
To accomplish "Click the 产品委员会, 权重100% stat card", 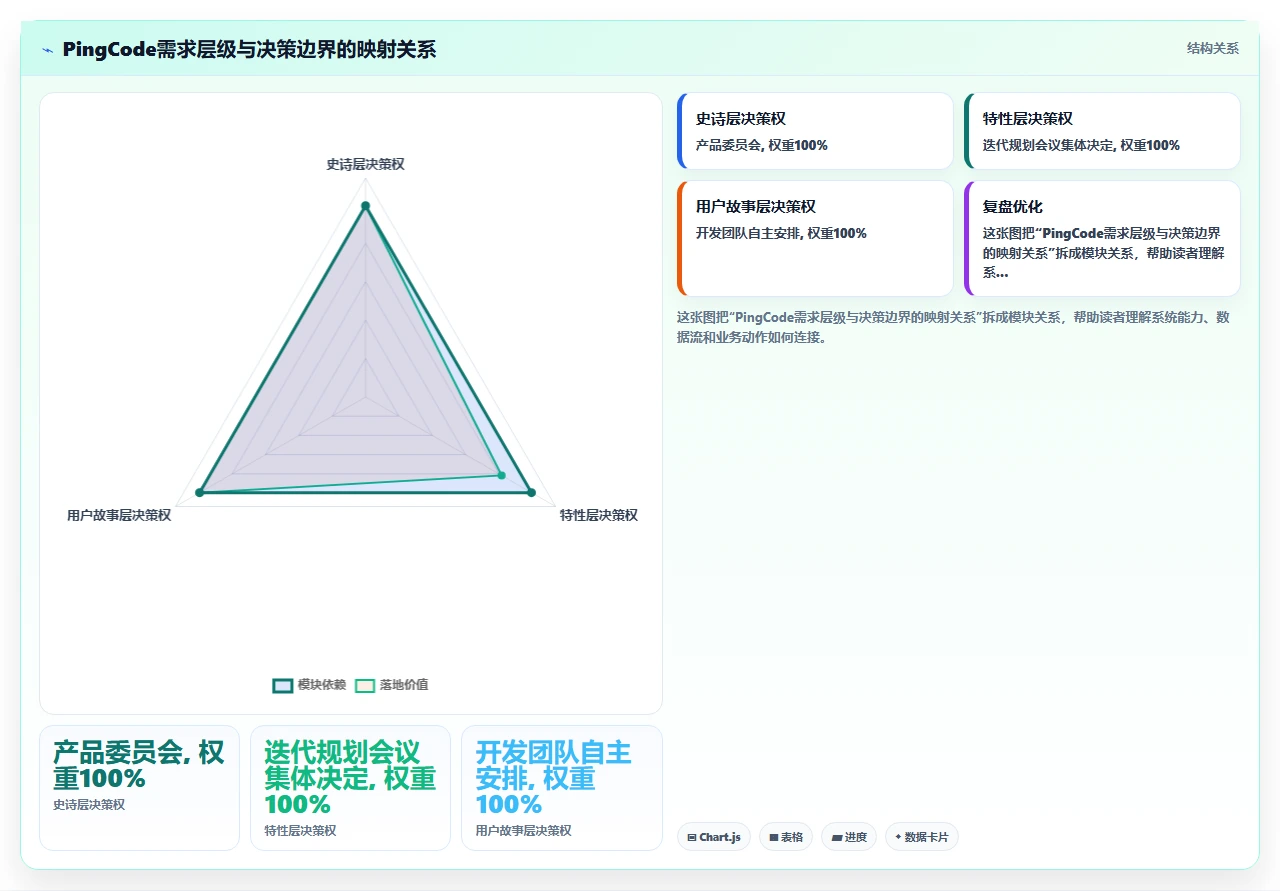I will pos(139,788).
